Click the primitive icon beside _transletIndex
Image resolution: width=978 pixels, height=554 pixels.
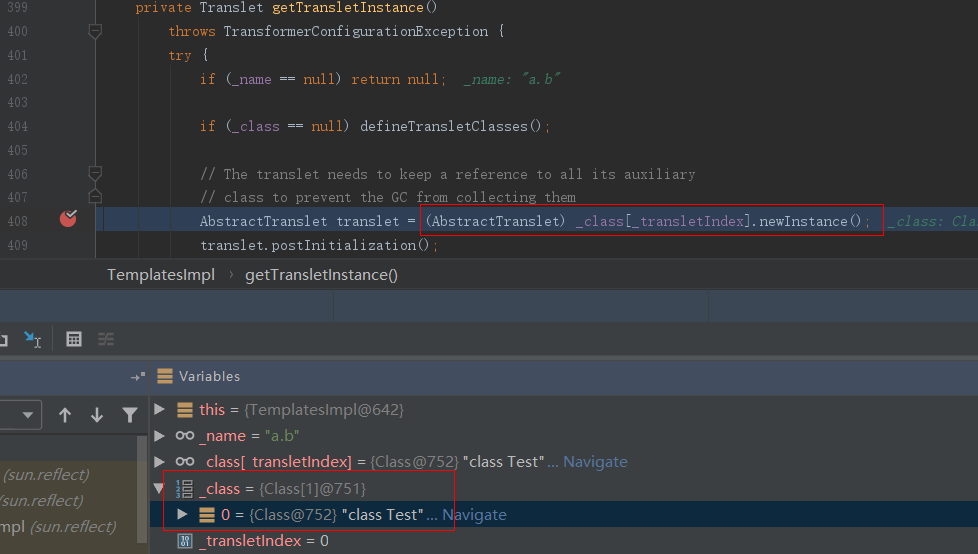(x=185, y=541)
